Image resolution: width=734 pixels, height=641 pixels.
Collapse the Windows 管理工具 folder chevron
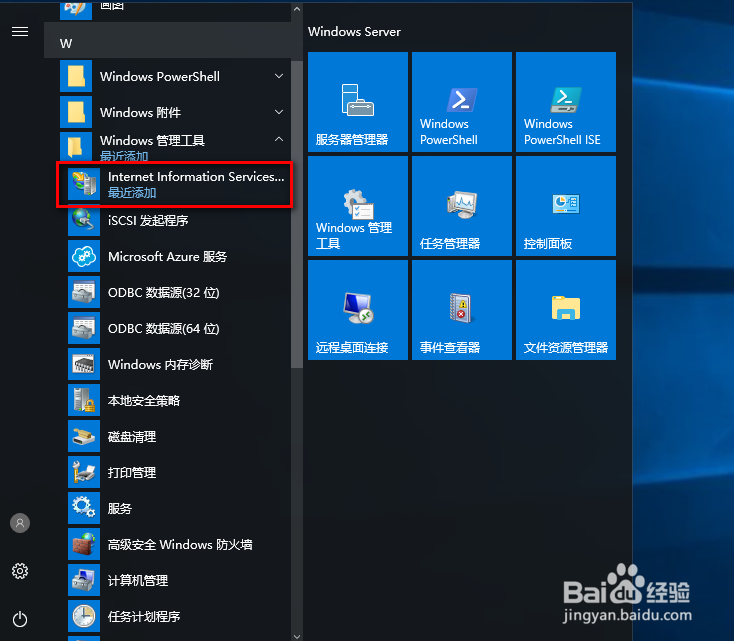[x=279, y=139]
